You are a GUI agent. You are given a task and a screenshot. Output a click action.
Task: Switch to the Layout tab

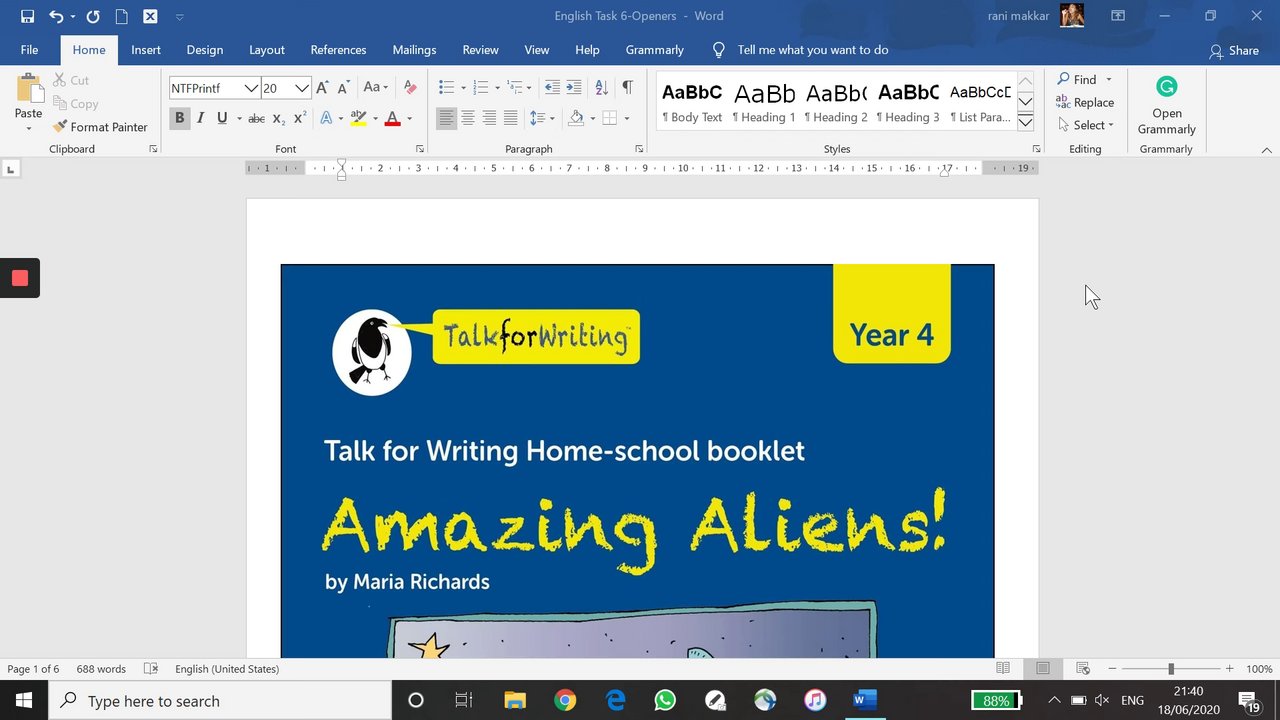point(267,50)
